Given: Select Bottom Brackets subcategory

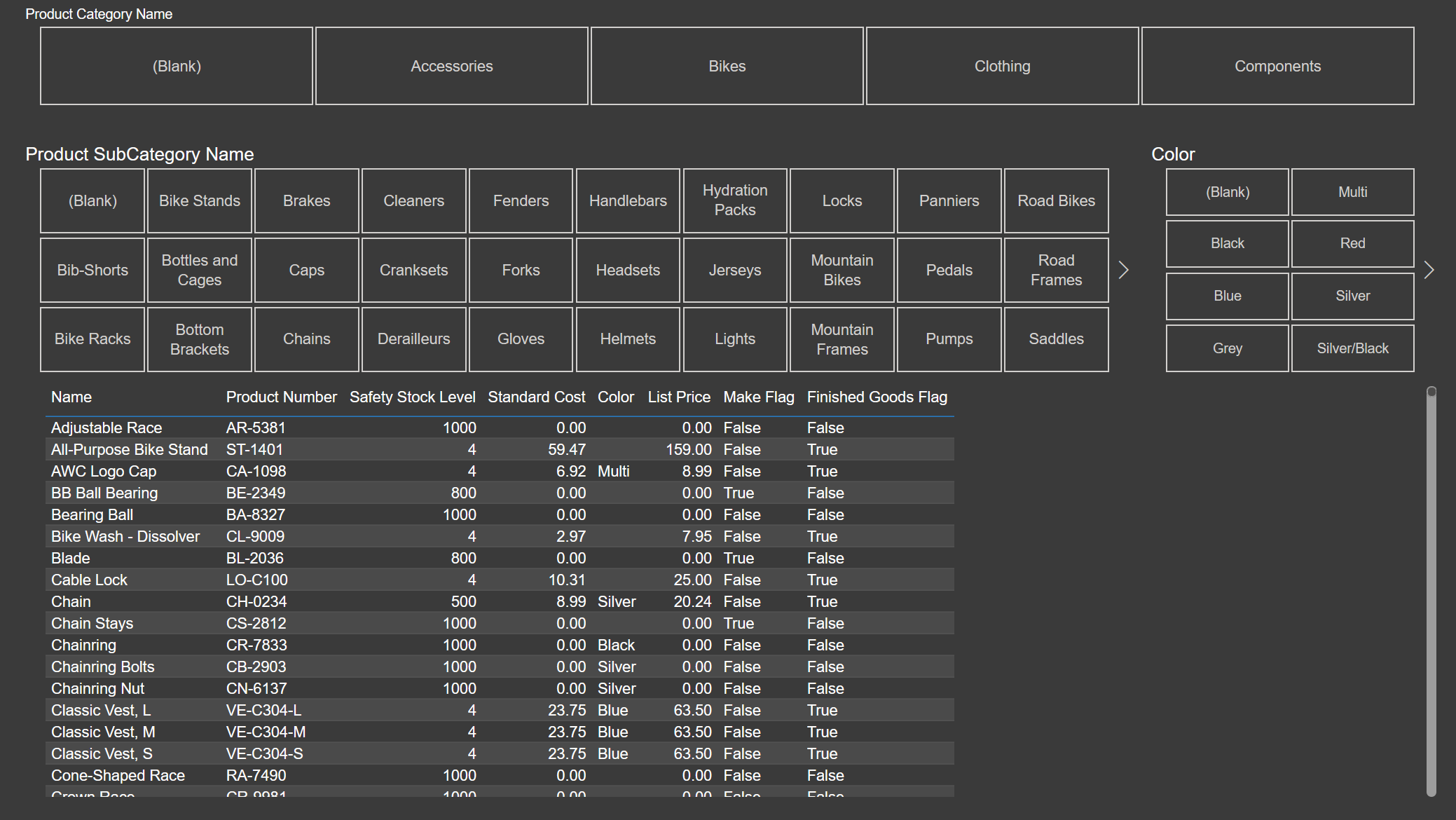Looking at the screenshot, I should tap(200, 339).
